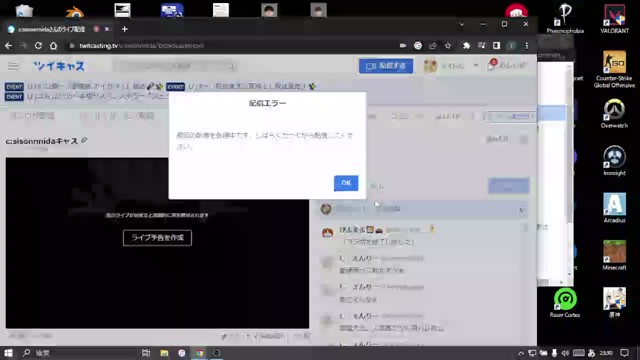Image resolution: width=640 pixels, height=360 pixels.
Task: Open the Ironsight desktop shortcut
Action: (614, 161)
